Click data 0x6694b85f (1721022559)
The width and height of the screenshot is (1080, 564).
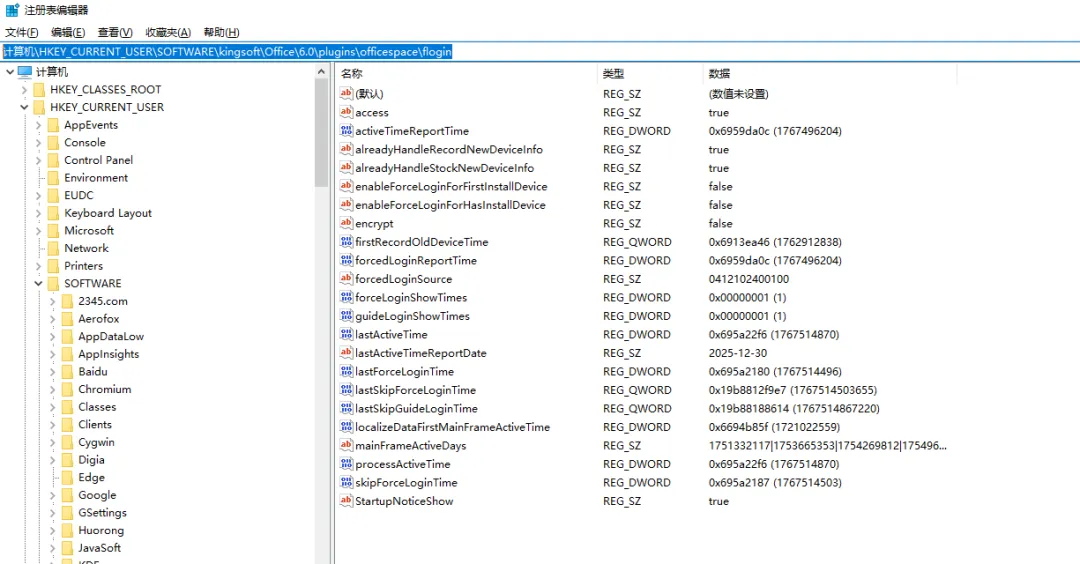pos(774,427)
